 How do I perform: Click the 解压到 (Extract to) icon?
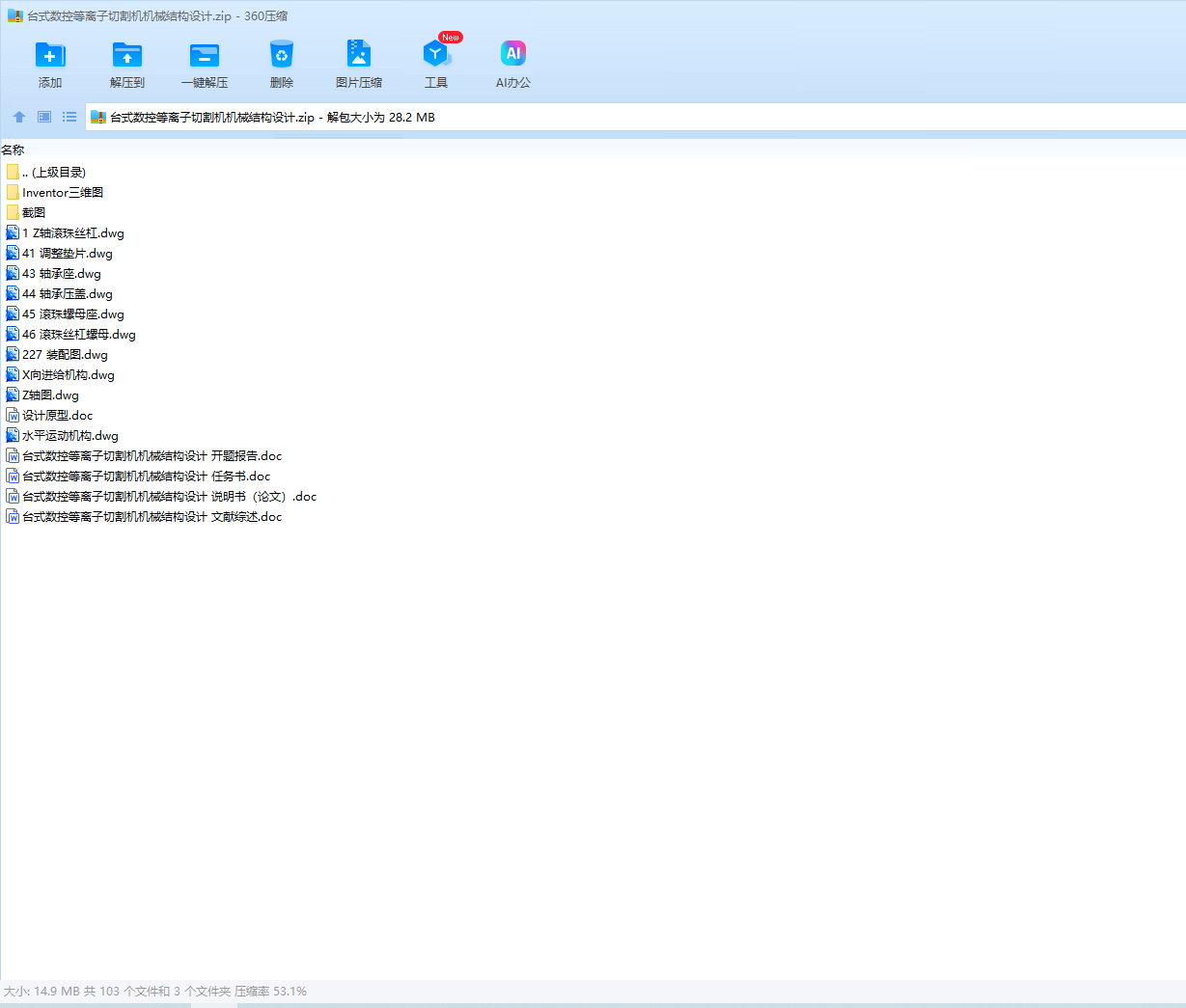127,55
